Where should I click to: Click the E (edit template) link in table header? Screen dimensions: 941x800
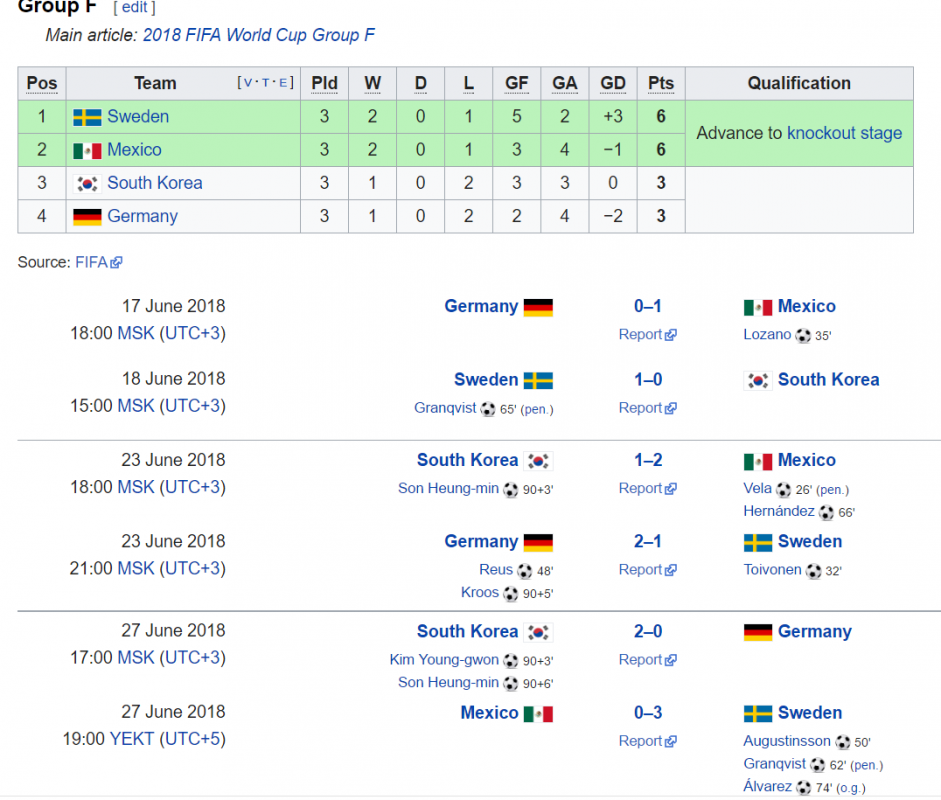point(283,82)
